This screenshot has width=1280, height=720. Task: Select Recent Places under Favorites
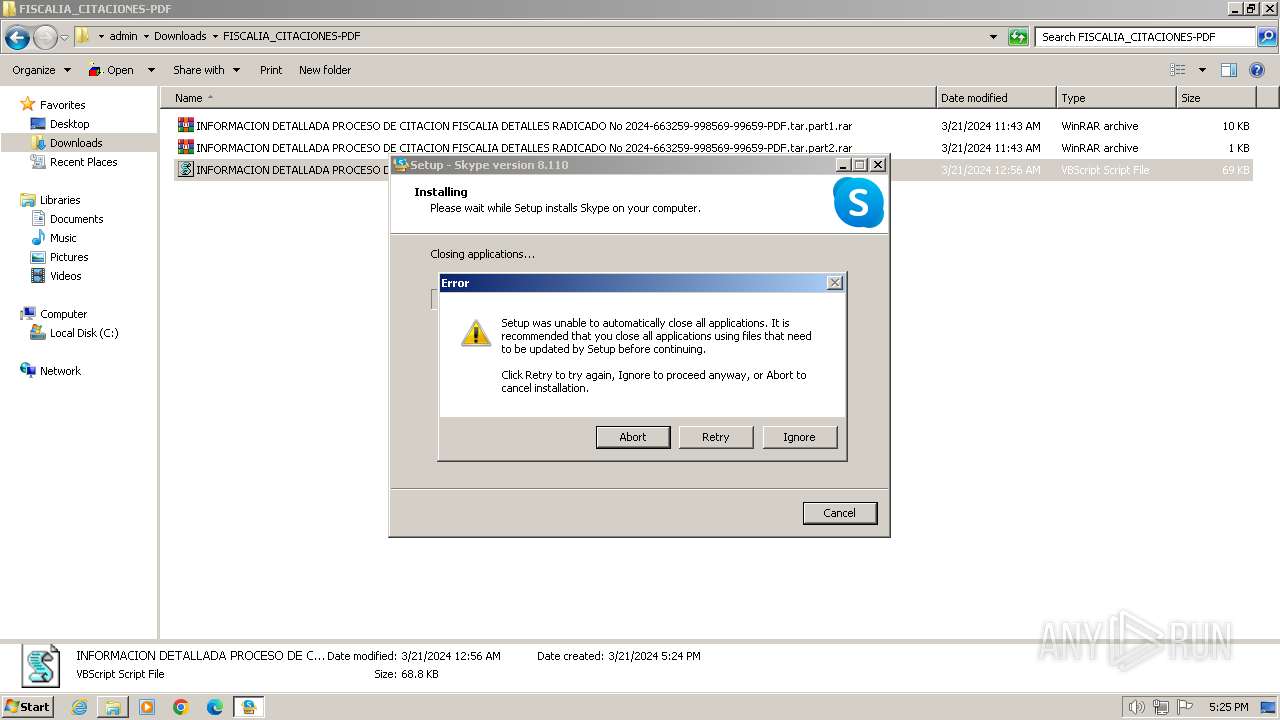(x=83, y=162)
